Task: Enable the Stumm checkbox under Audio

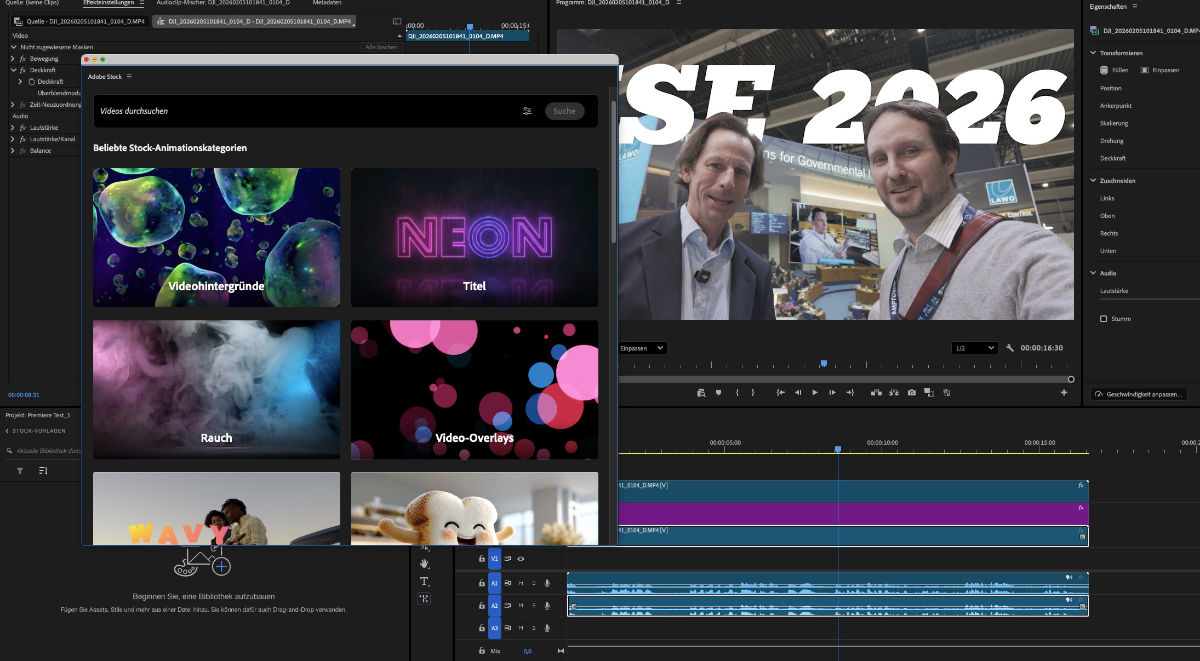Action: pos(1104,319)
